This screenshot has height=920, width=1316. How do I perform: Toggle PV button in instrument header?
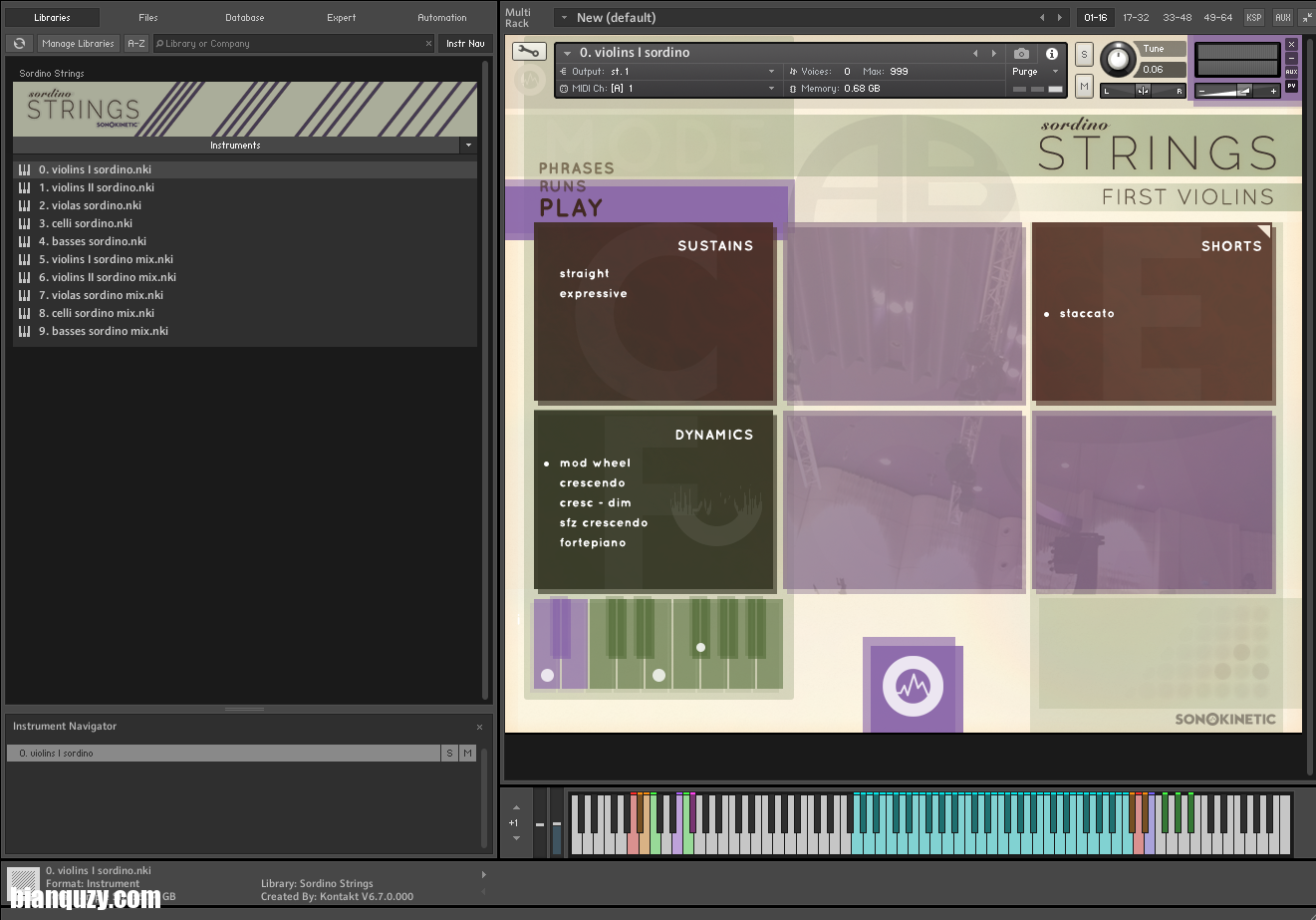[1291, 86]
